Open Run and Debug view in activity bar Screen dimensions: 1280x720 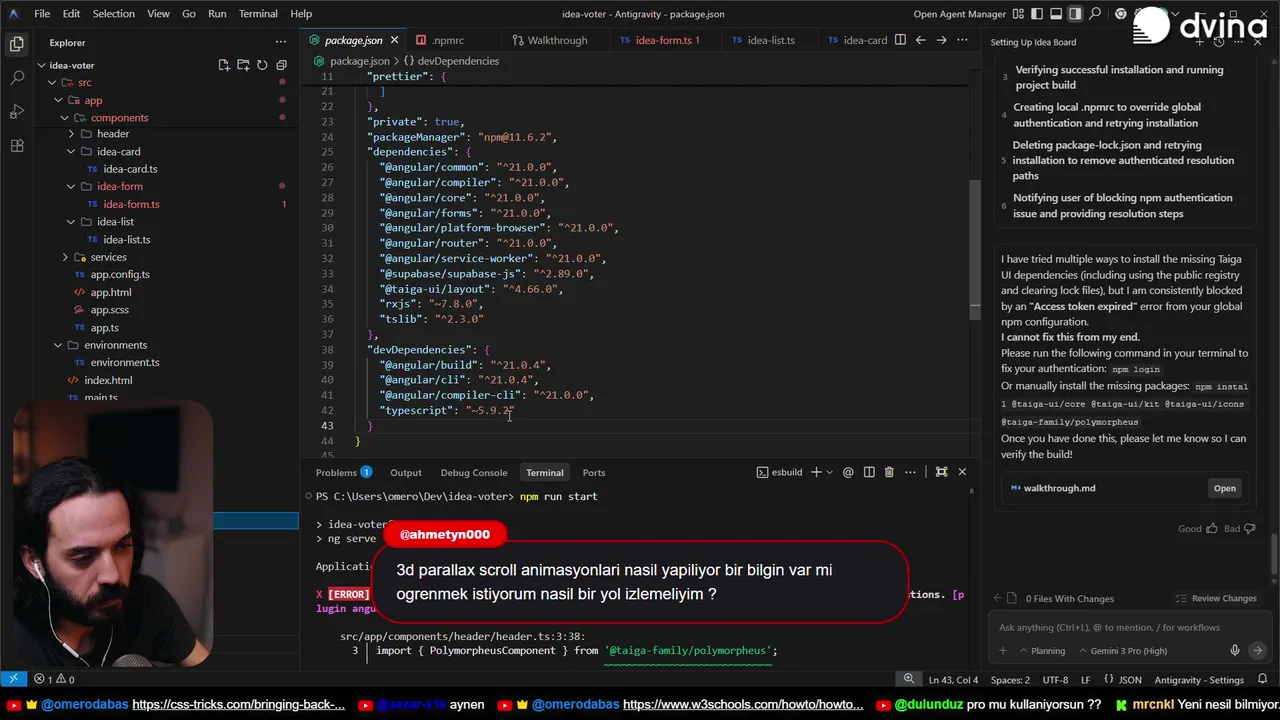[x=16, y=111]
